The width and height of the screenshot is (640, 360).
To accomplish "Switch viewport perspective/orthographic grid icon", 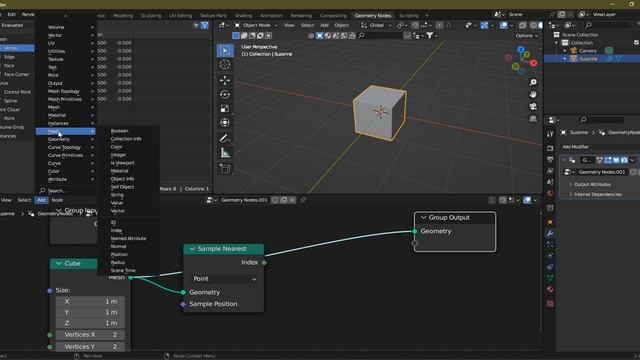I will [x=533, y=119].
